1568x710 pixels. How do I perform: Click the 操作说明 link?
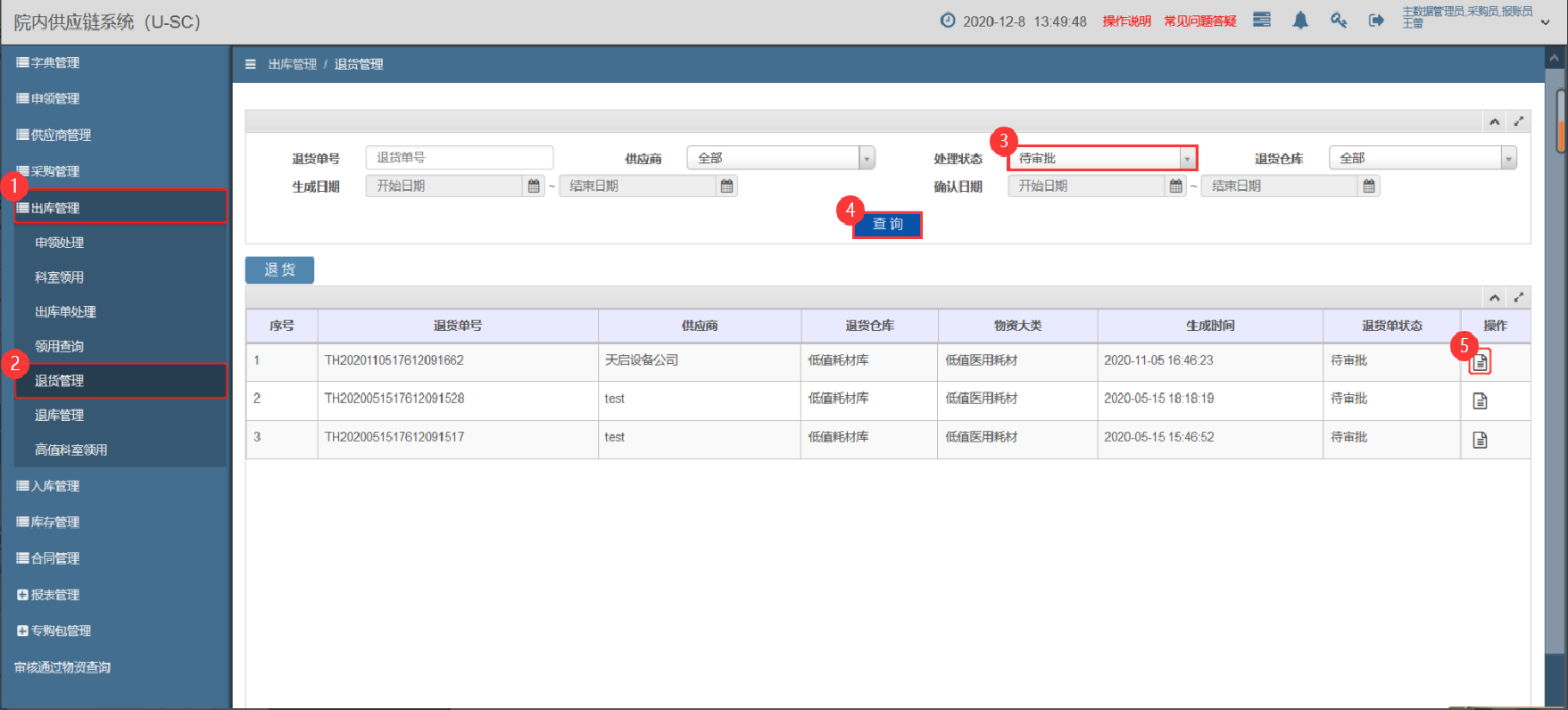[x=1126, y=21]
